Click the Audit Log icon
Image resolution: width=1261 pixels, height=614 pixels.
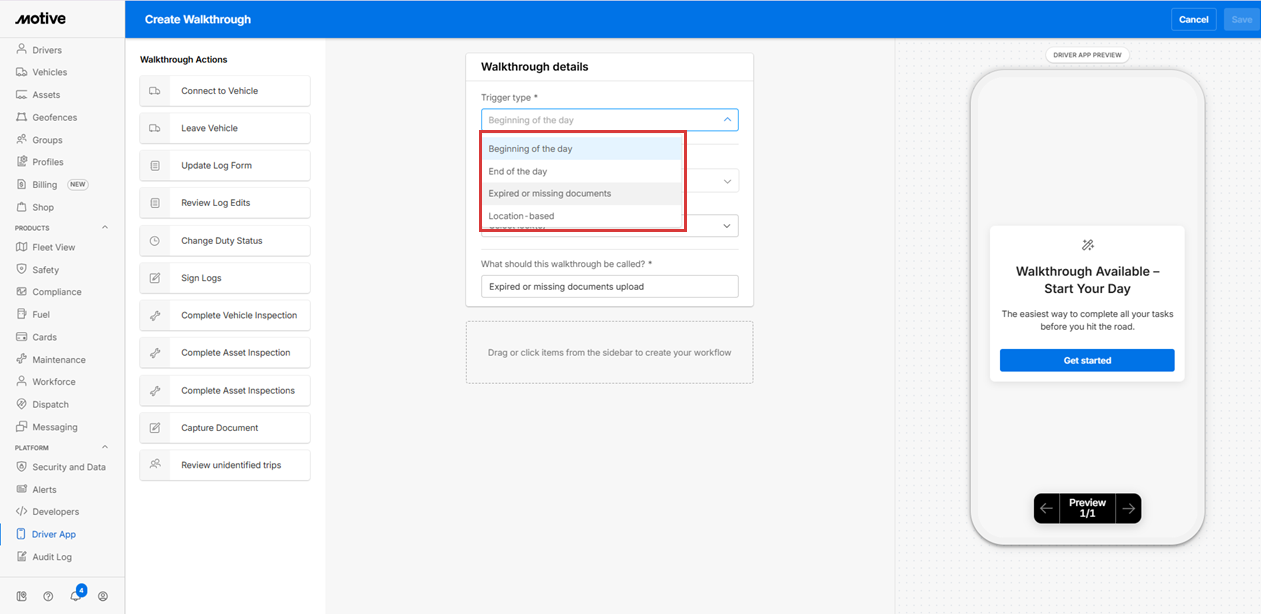[x=22, y=556]
